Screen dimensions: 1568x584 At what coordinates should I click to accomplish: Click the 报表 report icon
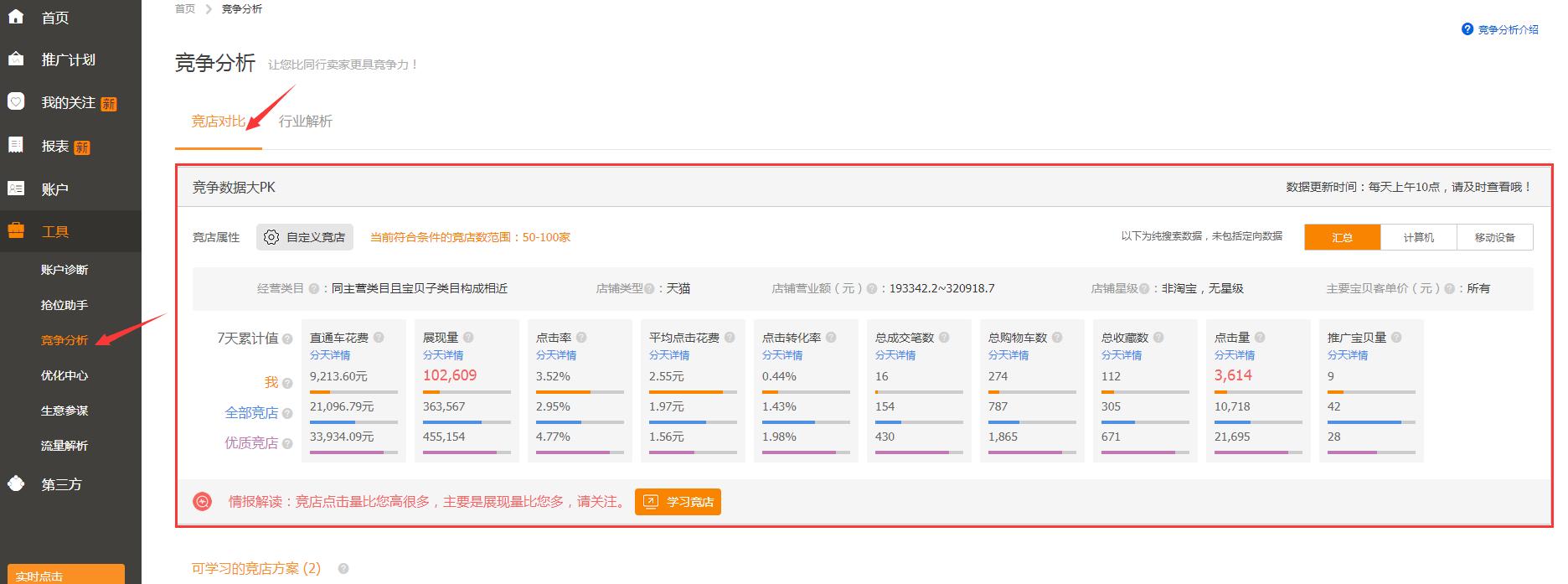coord(16,146)
